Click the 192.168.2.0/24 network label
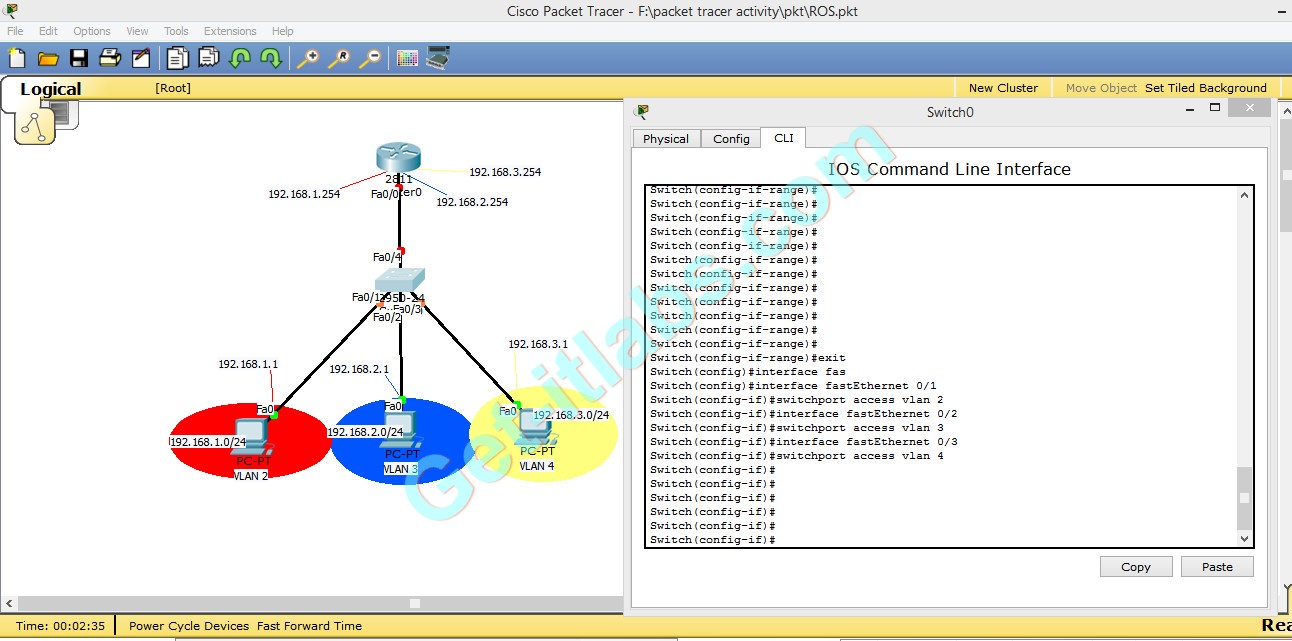 pyautogui.click(x=365, y=432)
